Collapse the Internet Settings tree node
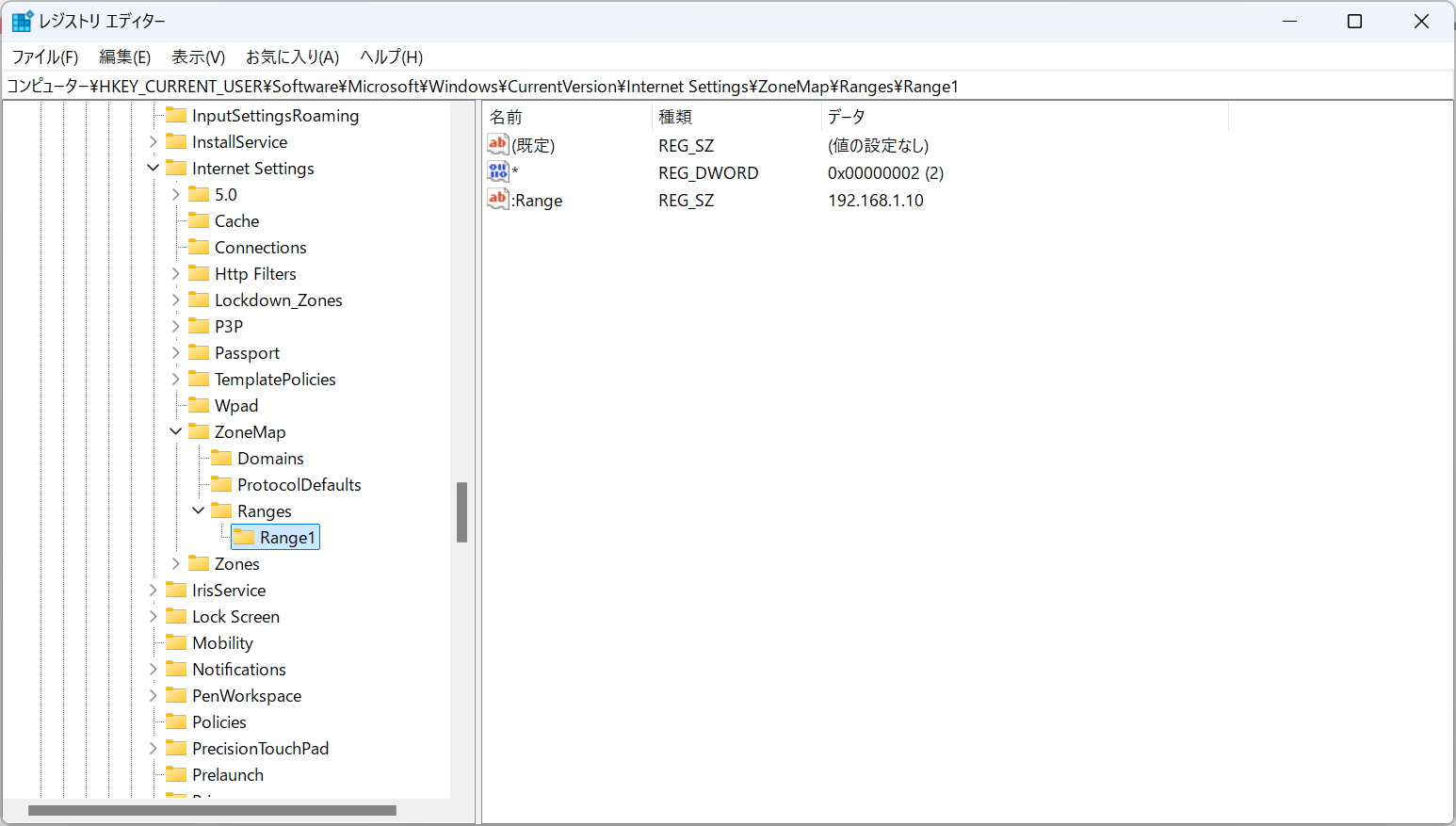The height and width of the screenshot is (826, 1456). click(x=154, y=168)
